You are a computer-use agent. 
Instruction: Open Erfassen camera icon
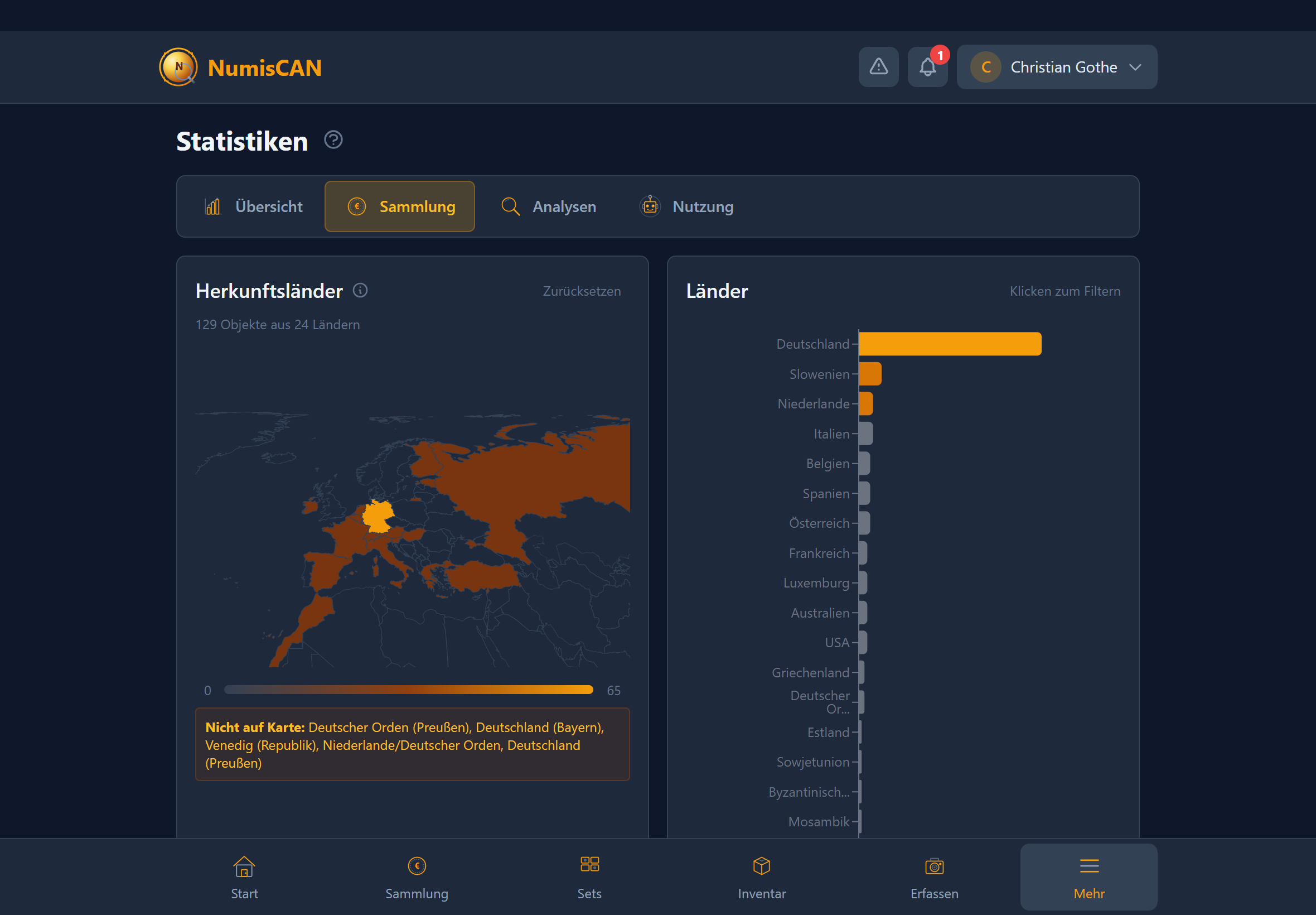coord(934,876)
